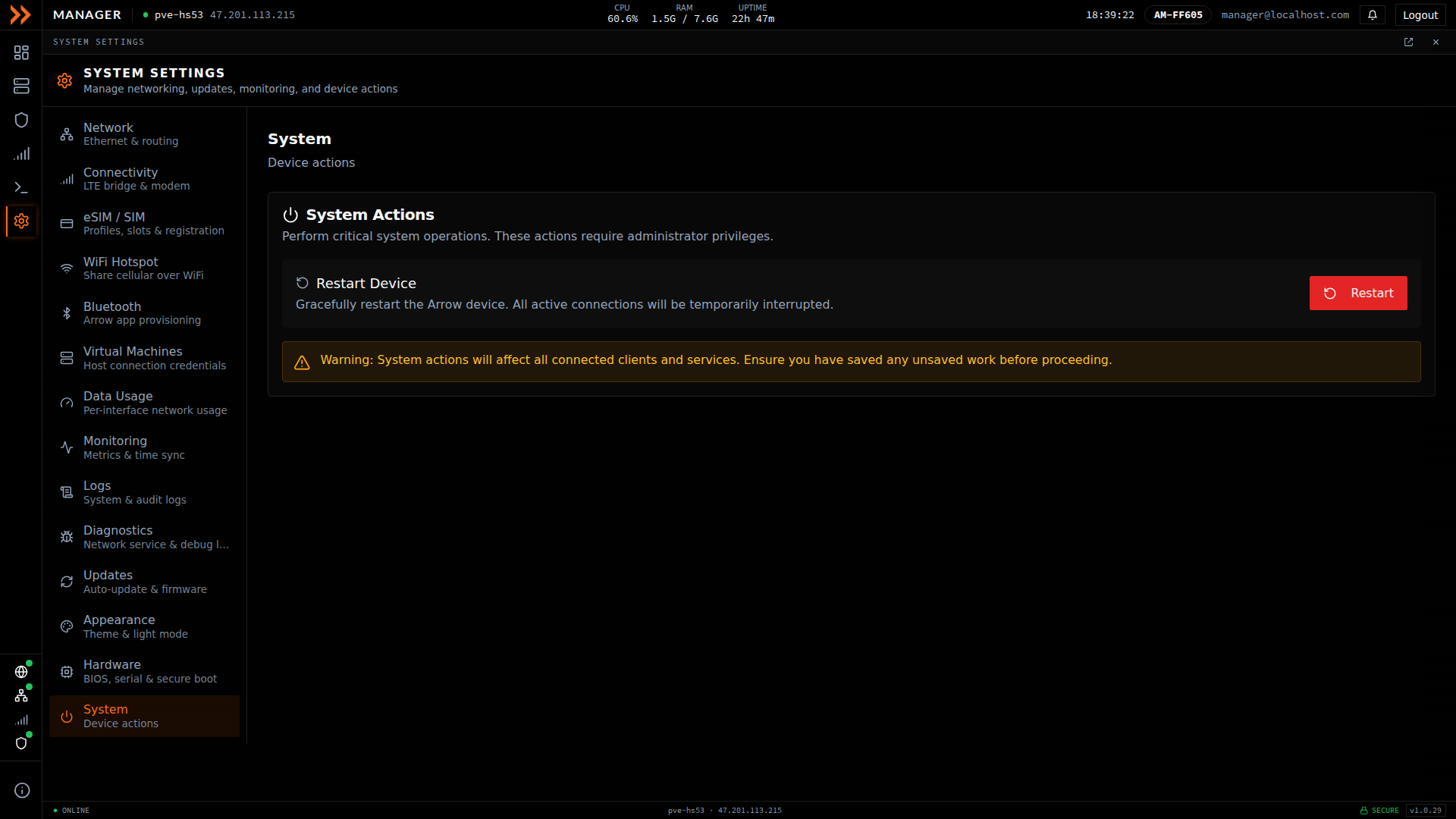Open Logs section
The width and height of the screenshot is (1456, 819).
pyautogui.click(x=144, y=492)
